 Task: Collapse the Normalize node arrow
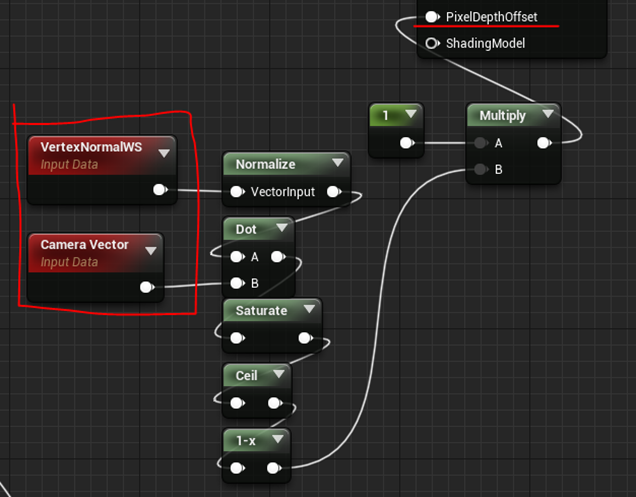337,163
